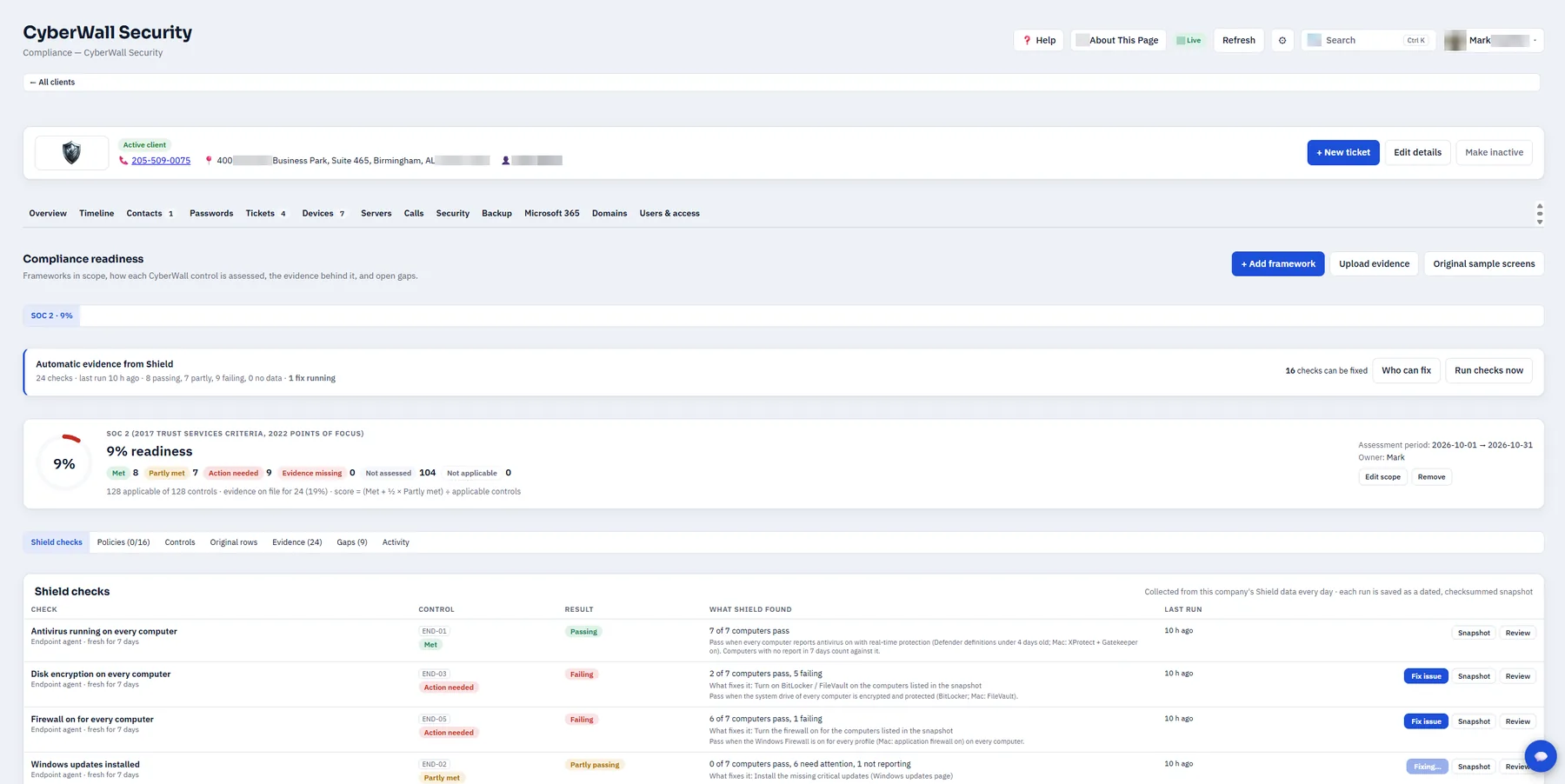1565x784 pixels.
Task: Click + Add framework button
Action: [1278, 264]
